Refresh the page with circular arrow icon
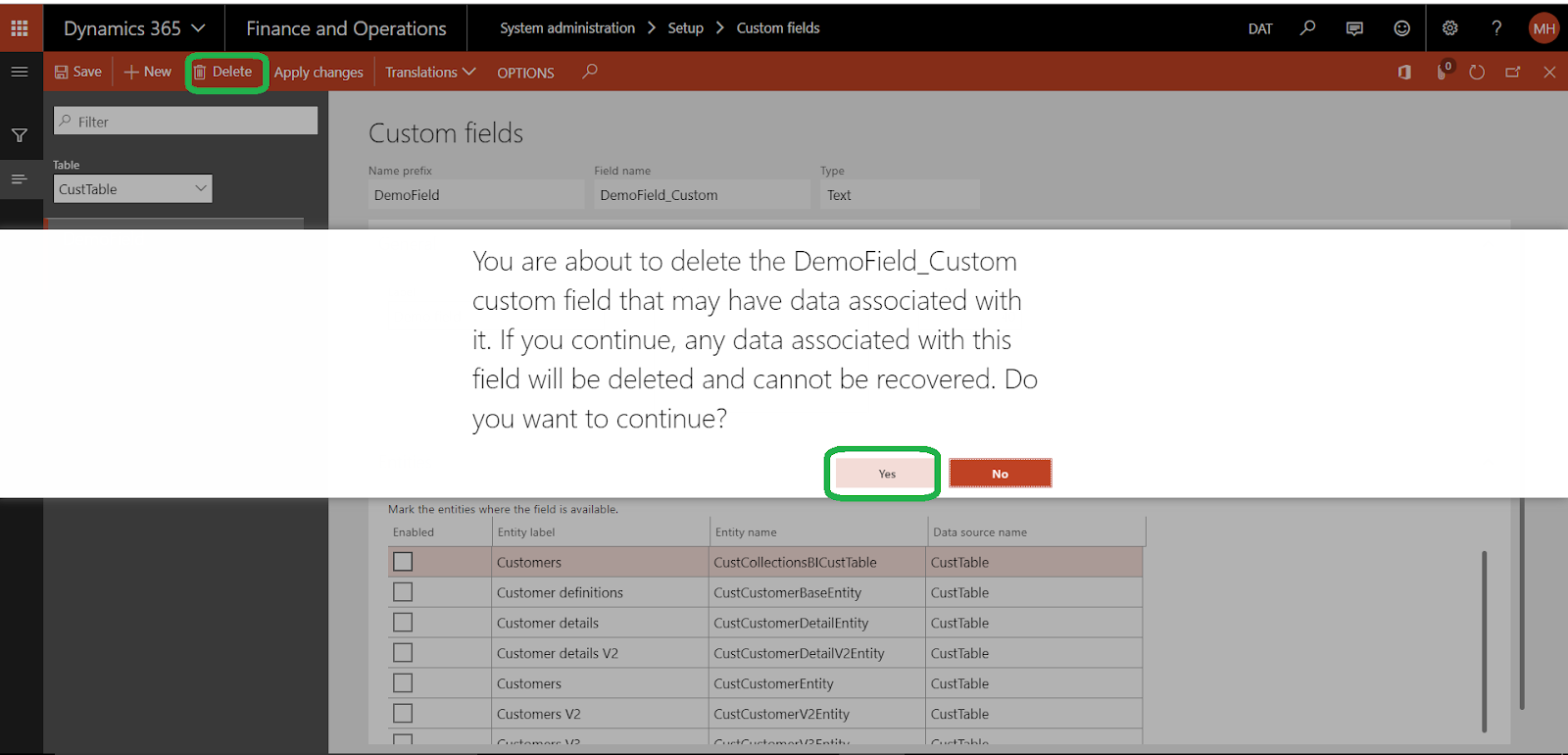 [x=1477, y=73]
